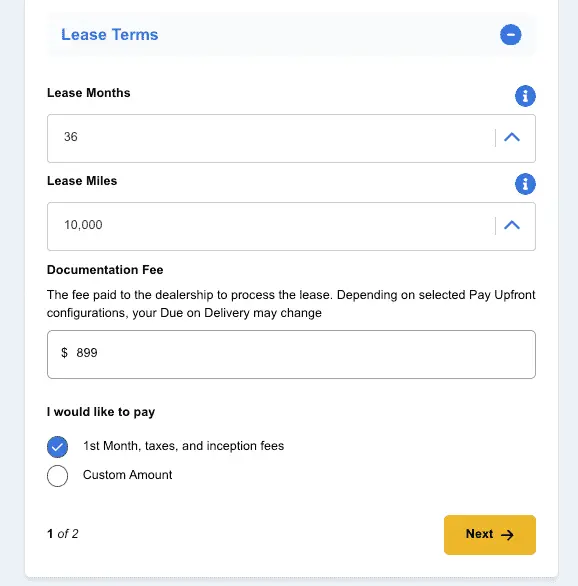Viewport: 578px width, 586px height.
Task: Click into Documentation Fee field showing 899
Action: click(x=291, y=354)
